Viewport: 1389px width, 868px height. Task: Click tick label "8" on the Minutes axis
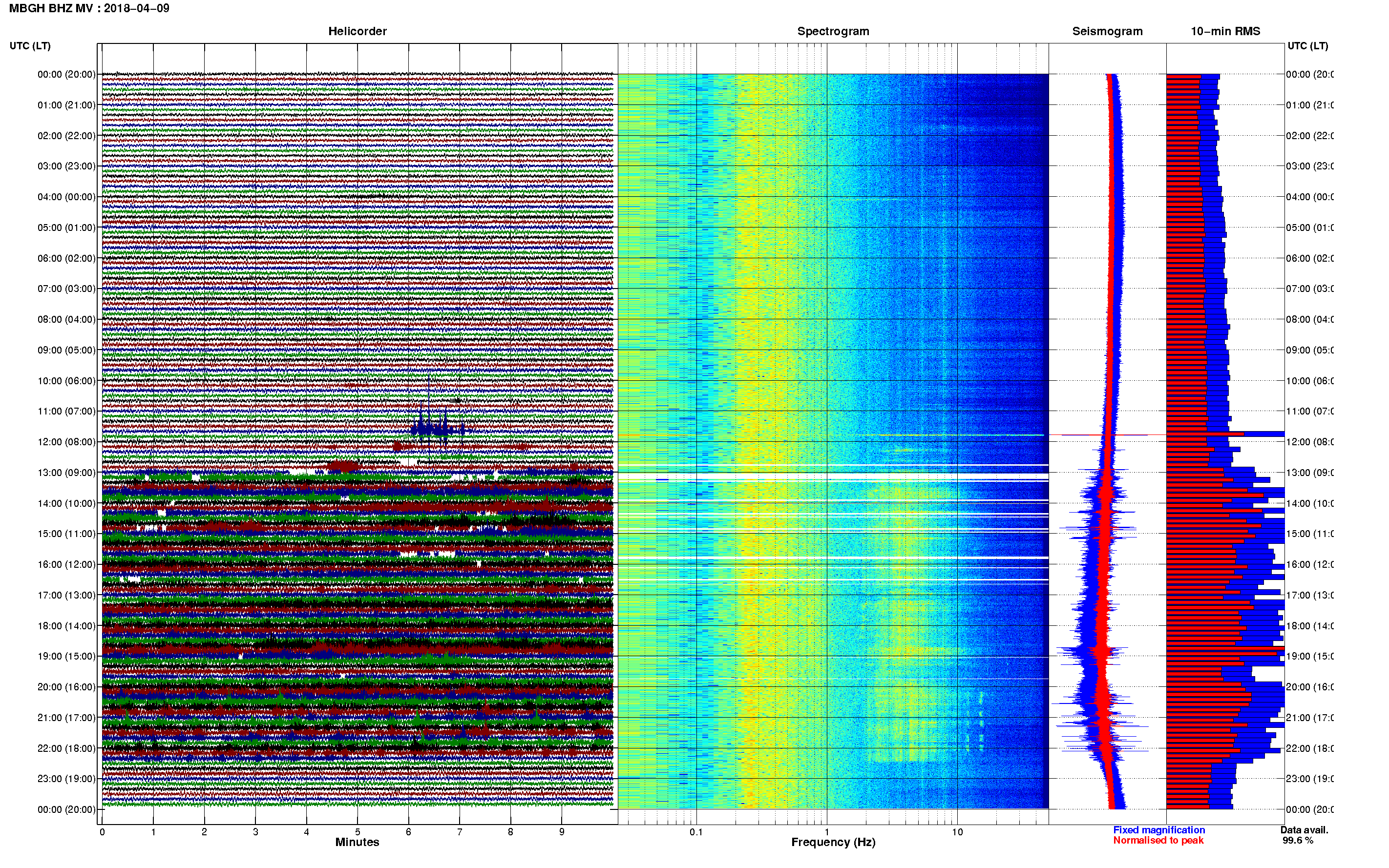pos(510,832)
